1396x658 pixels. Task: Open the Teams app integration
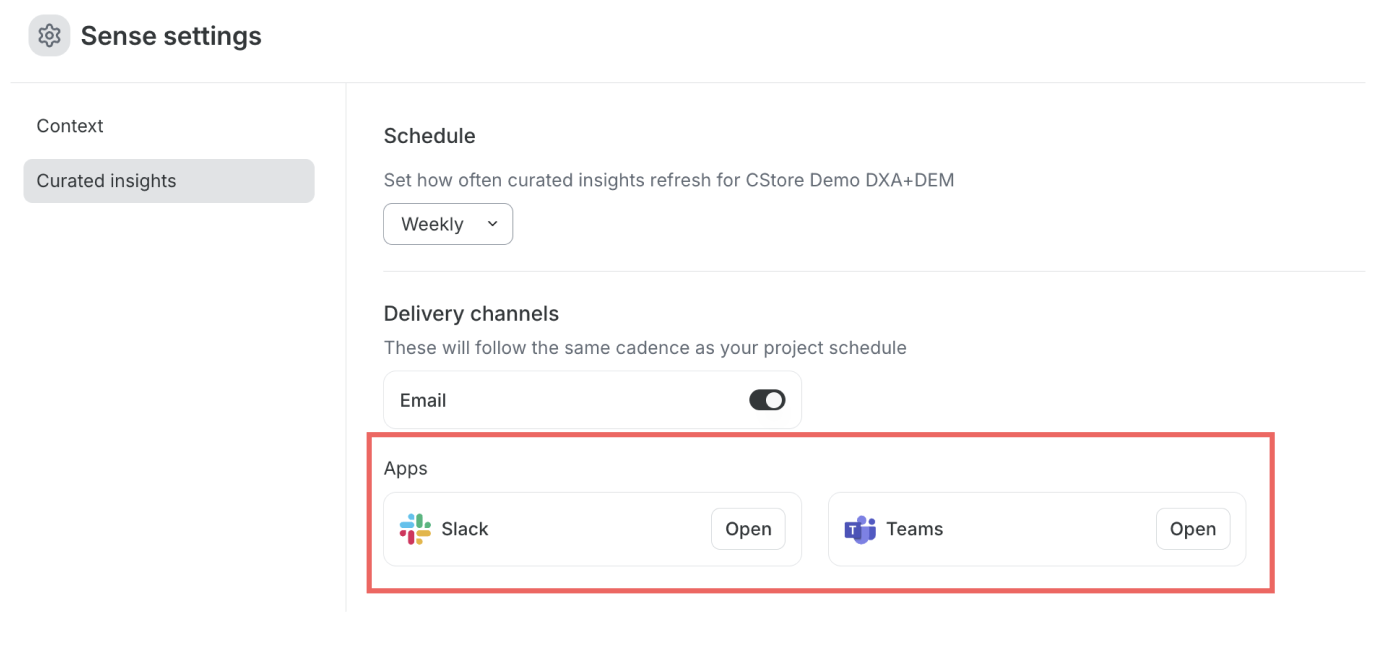point(1193,529)
